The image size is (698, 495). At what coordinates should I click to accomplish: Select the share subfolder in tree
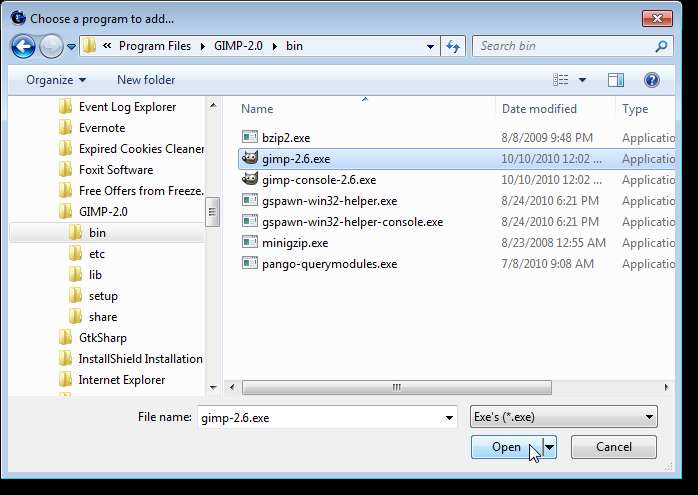103,317
